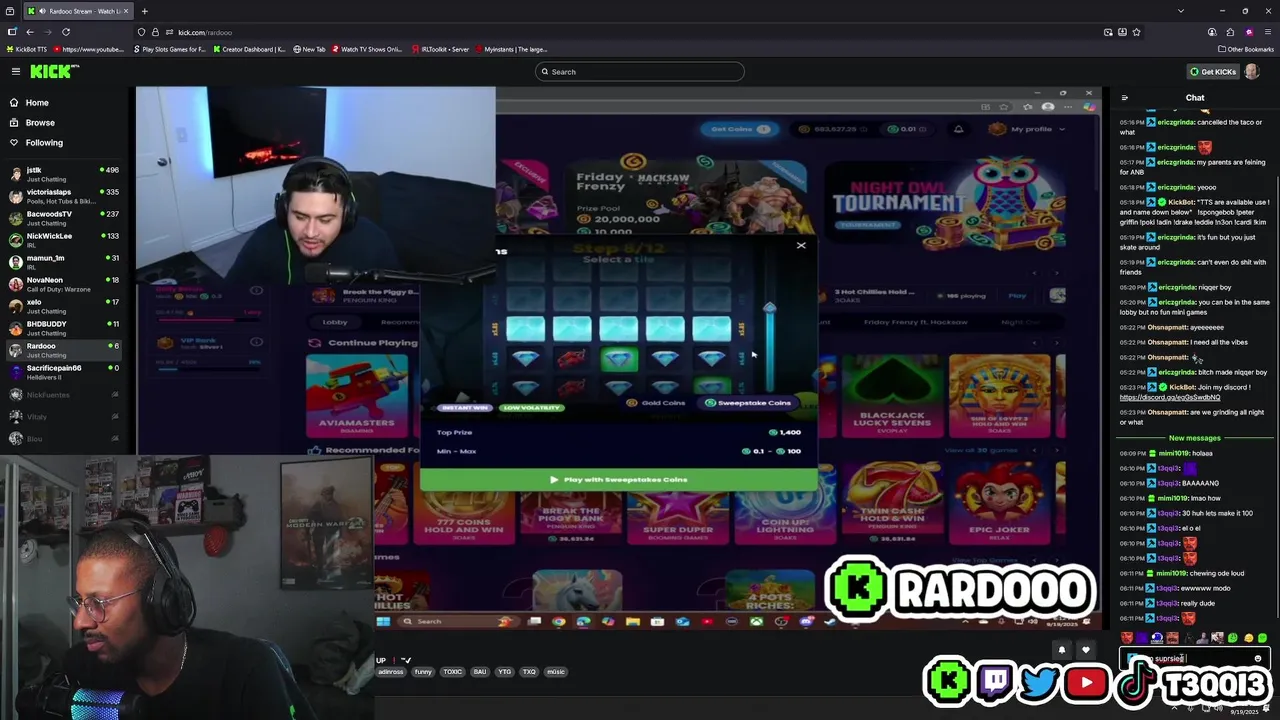Click the site padlock icon
The image size is (1280, 720).
point(155,32)
